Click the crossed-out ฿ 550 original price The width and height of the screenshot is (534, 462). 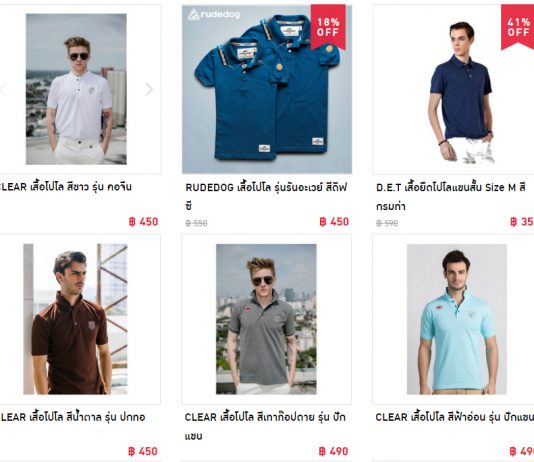tap(196, 223)
